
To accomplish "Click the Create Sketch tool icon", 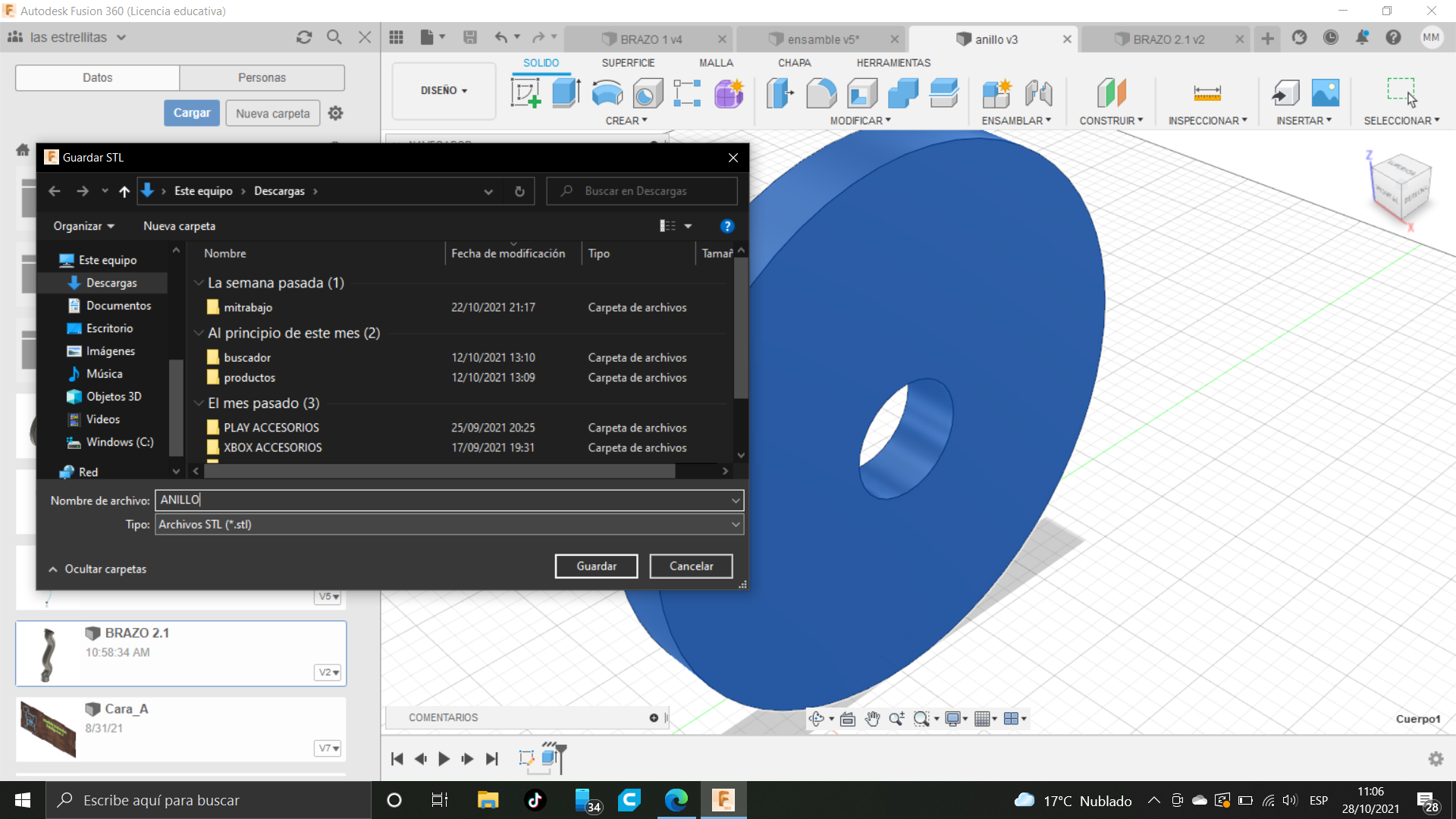I will click(526, 93).
